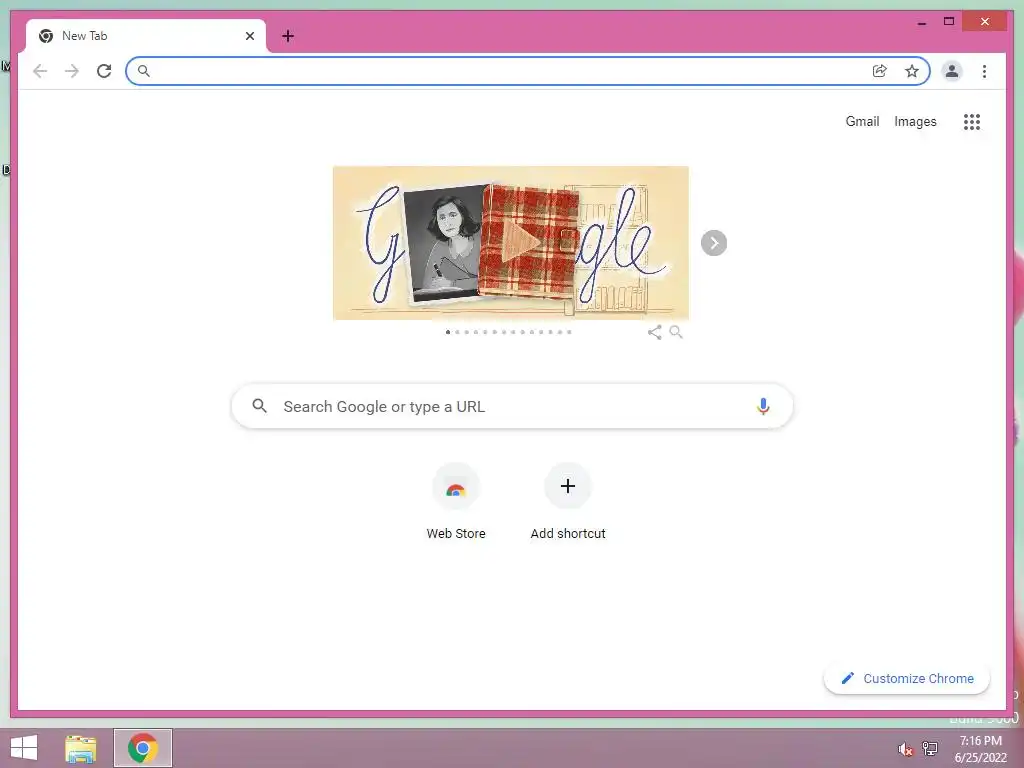1024x768 pixels.
Task: Start voice search with the microphone
Action: click(763, 406)
